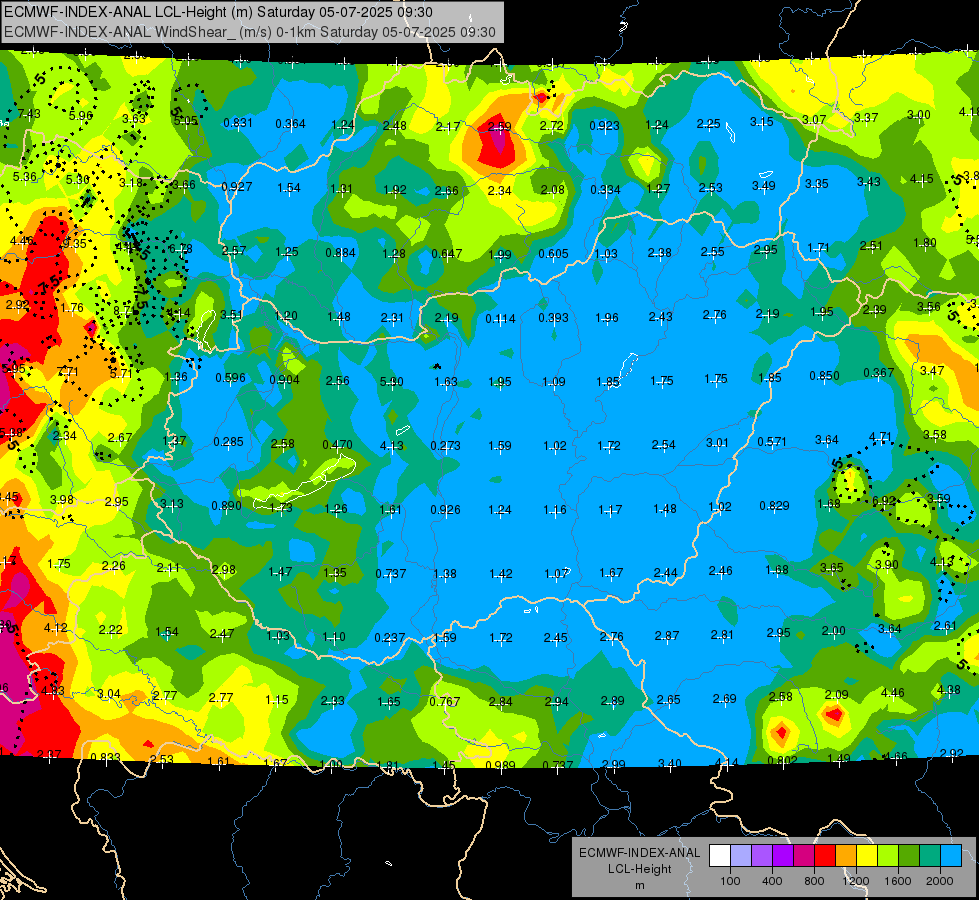Image resolution: width=979 pixels, height=900 pixels.
Task: Click the wind shear value 6.92
Action: click(884, 501)
